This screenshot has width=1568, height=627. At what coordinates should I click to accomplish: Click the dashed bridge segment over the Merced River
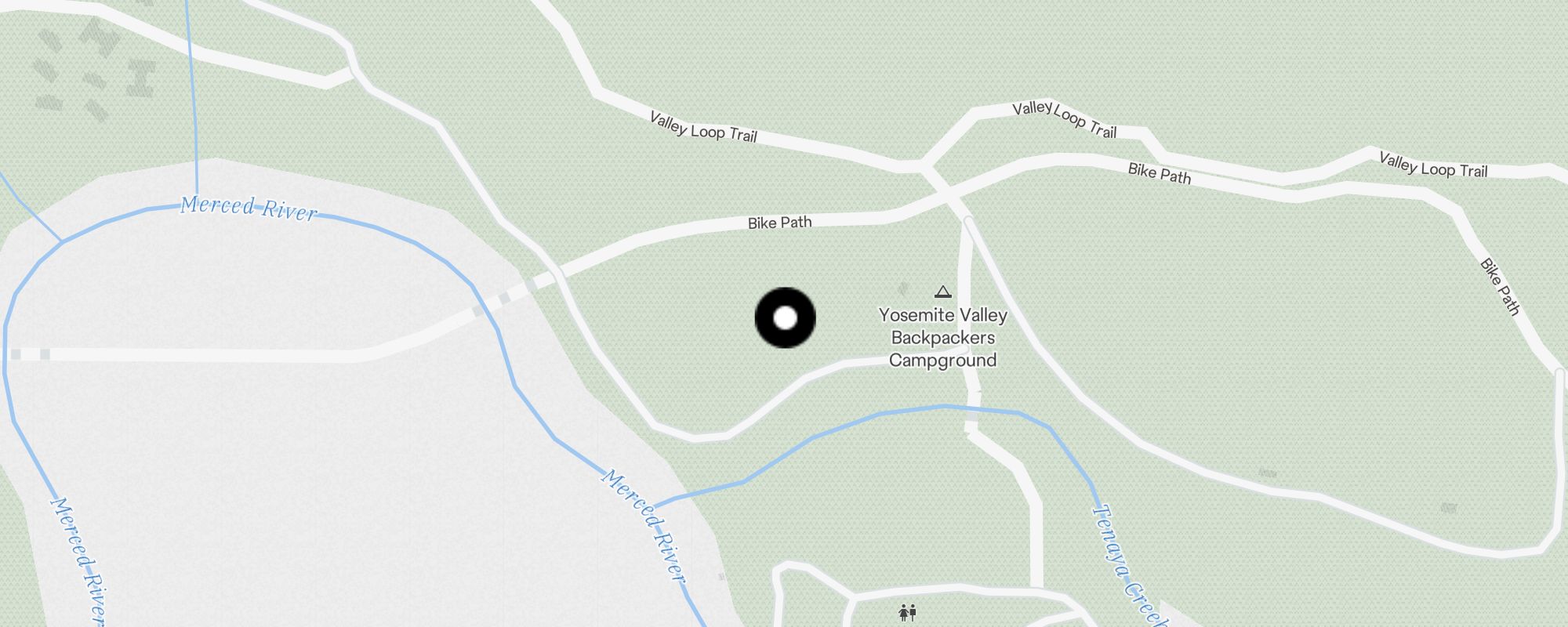coord(506,297)
